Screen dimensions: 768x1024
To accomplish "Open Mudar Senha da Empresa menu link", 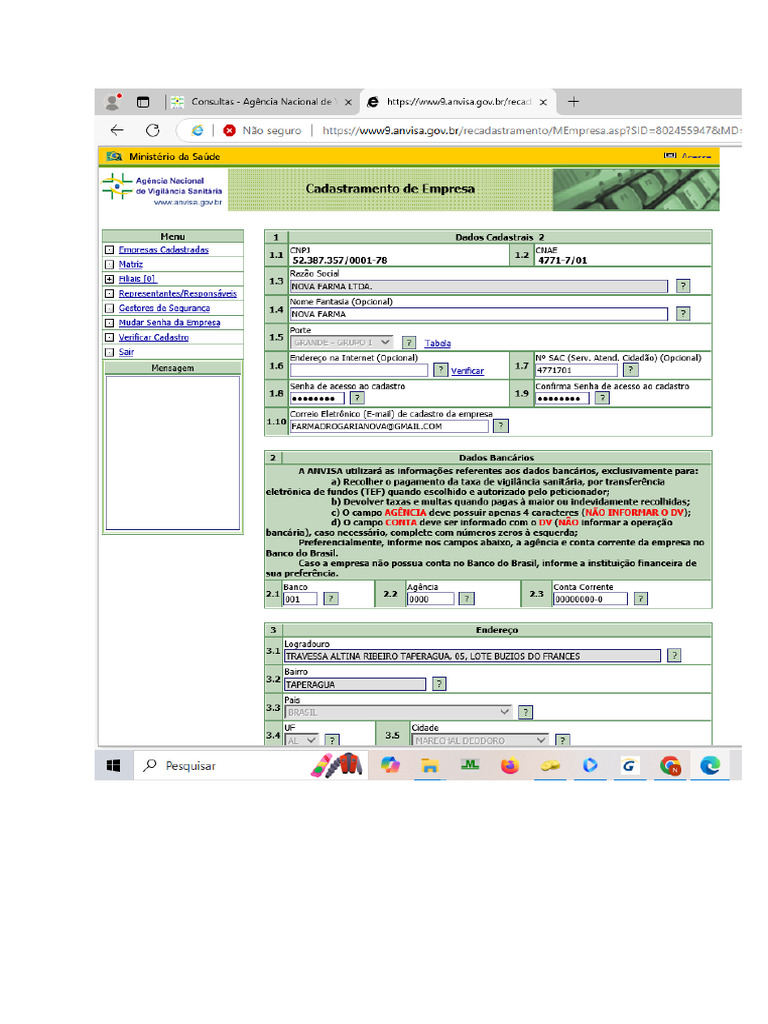I will point(169,323).
